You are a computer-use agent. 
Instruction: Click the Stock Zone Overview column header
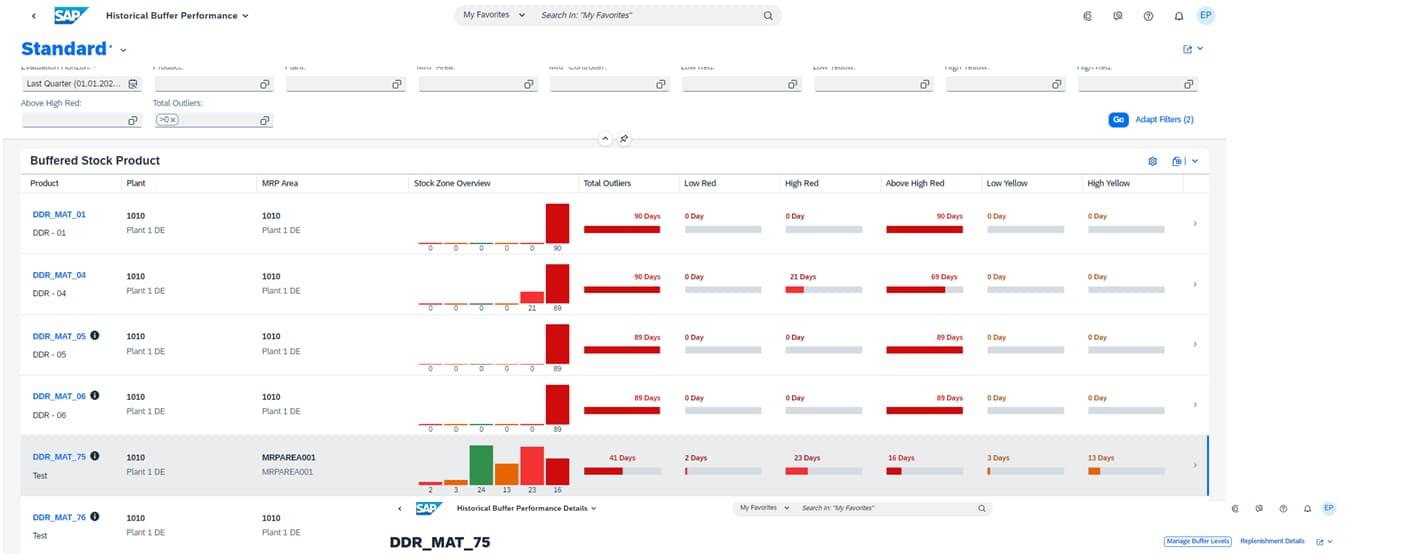coord(451,183)
